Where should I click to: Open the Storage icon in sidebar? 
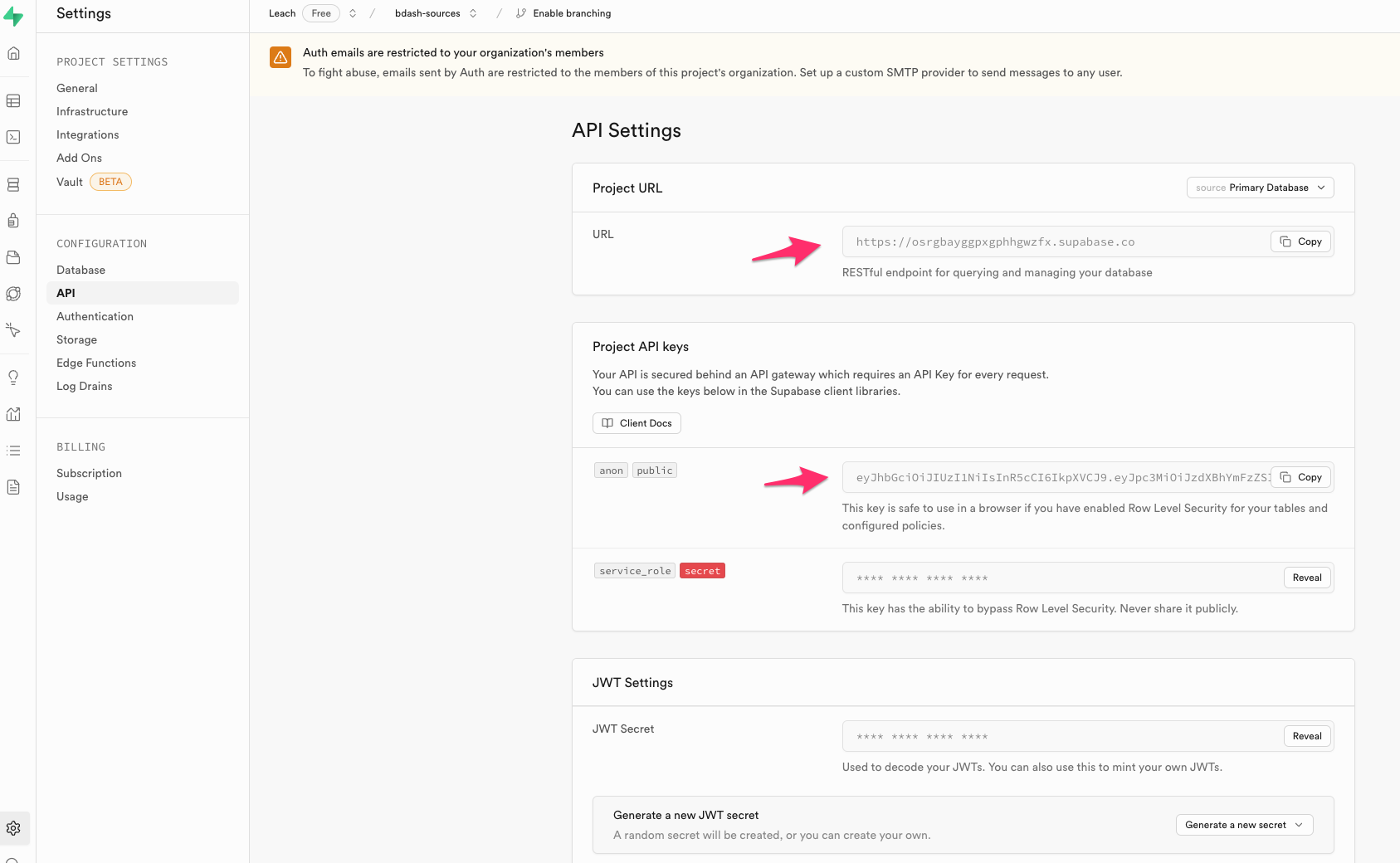13,258
